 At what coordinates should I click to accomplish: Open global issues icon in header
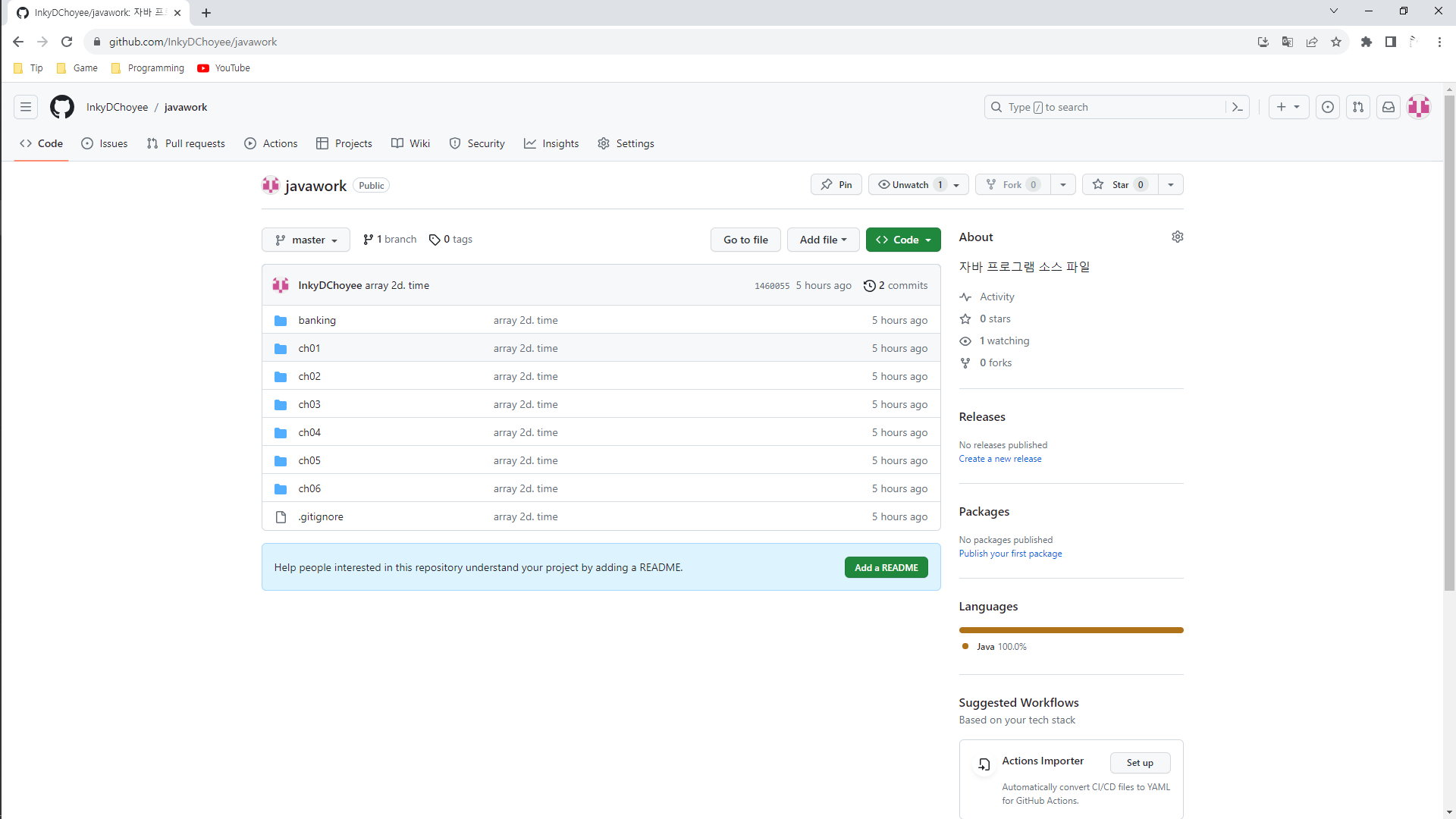coord(1327,107)
